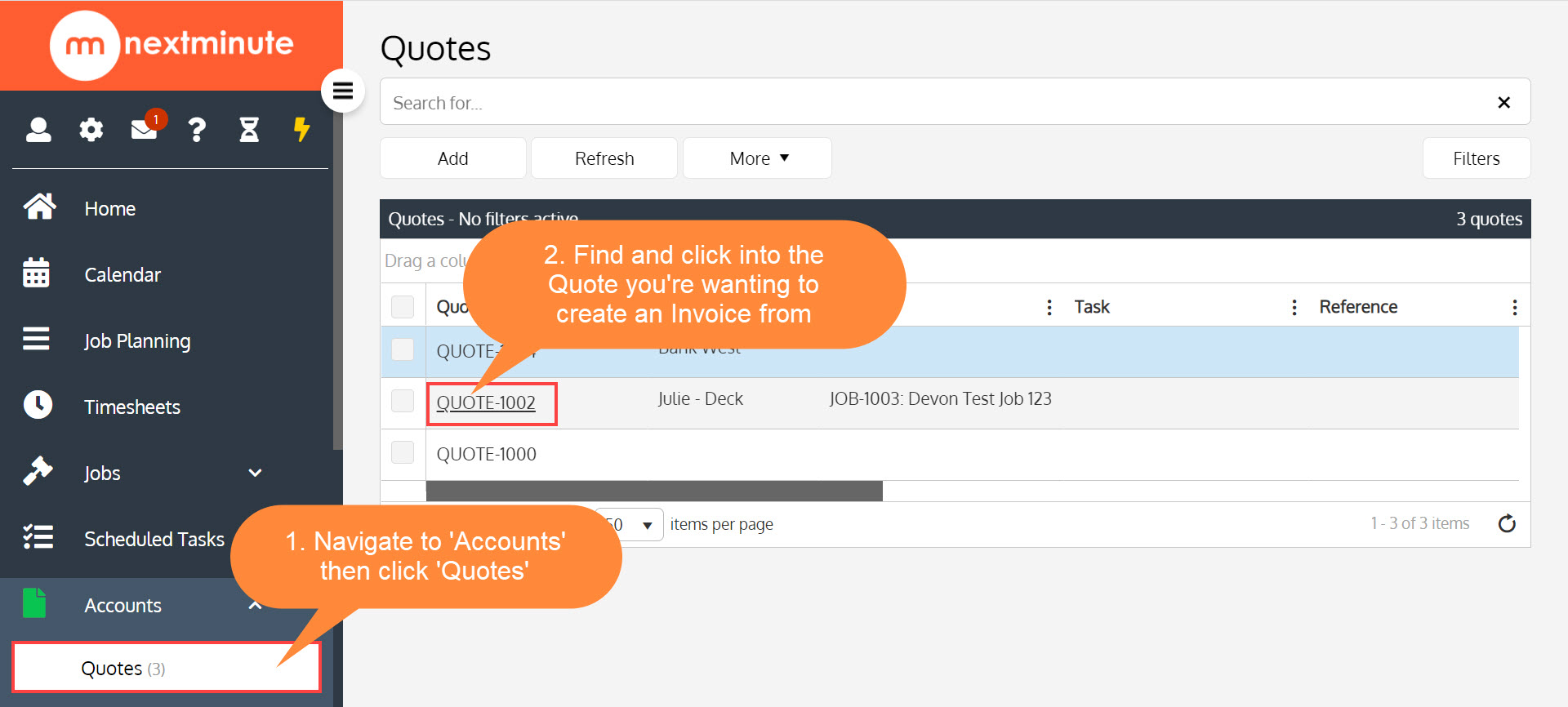Open the More dropdown menu

click(757, 158)
